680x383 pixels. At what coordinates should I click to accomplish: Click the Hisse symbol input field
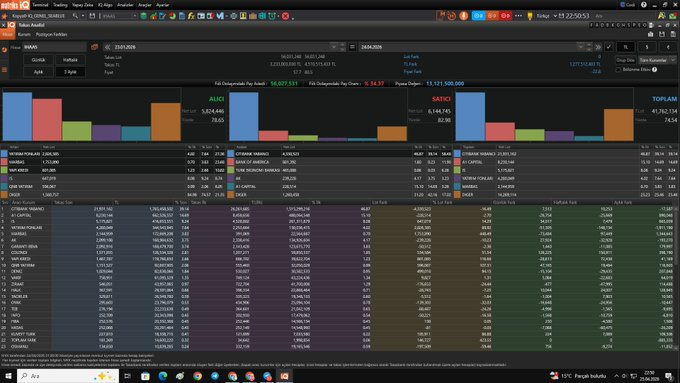click(x=54, y=47)
